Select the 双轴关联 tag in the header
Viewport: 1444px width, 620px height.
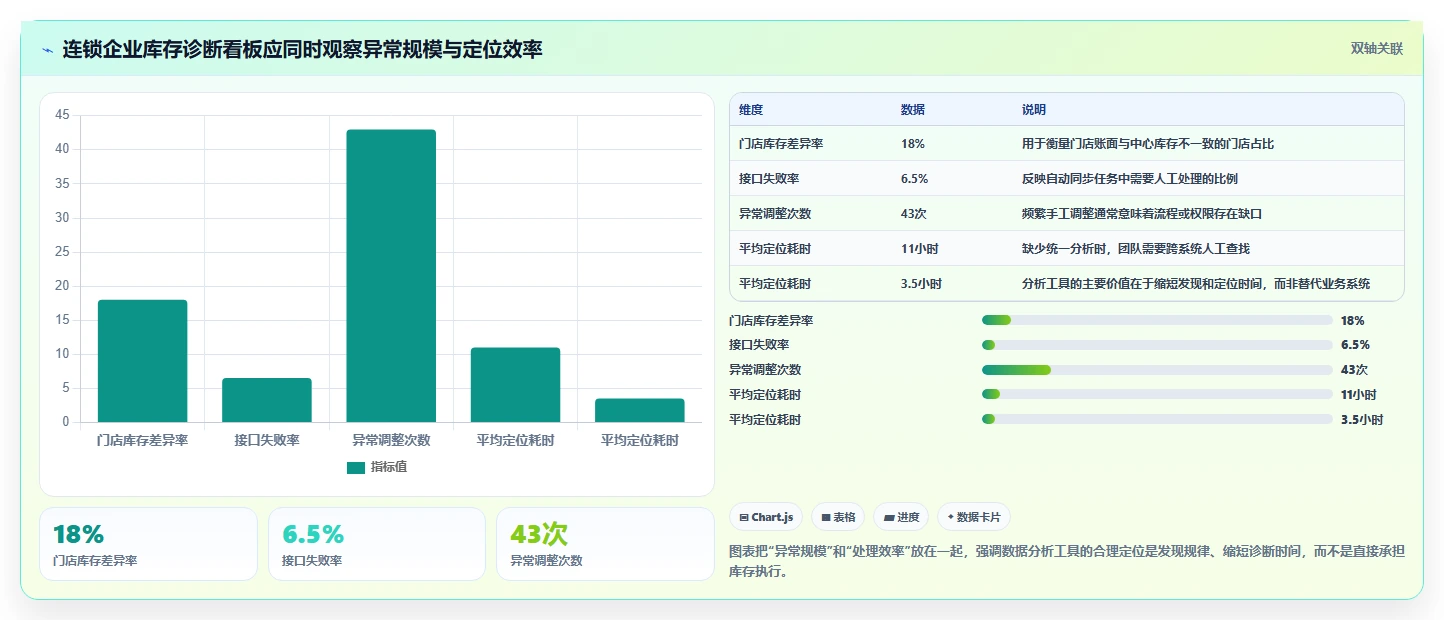tap(1377, 48)
